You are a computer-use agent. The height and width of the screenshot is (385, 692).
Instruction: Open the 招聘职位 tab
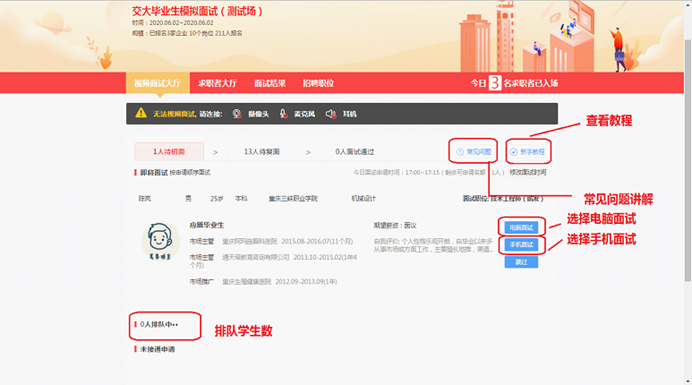318,83
